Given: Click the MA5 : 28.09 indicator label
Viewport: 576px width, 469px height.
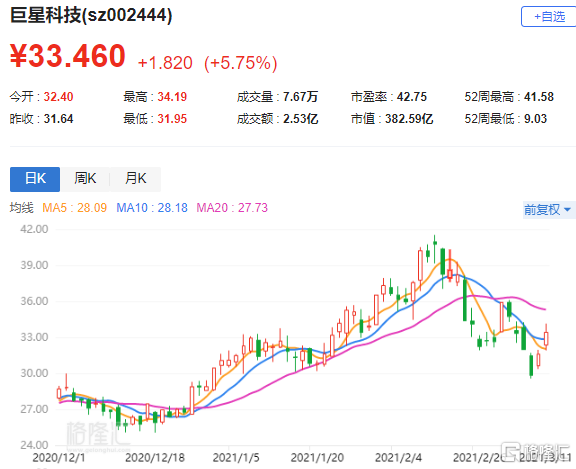Looking at the screenshot, I should click(x=75, y=208).
